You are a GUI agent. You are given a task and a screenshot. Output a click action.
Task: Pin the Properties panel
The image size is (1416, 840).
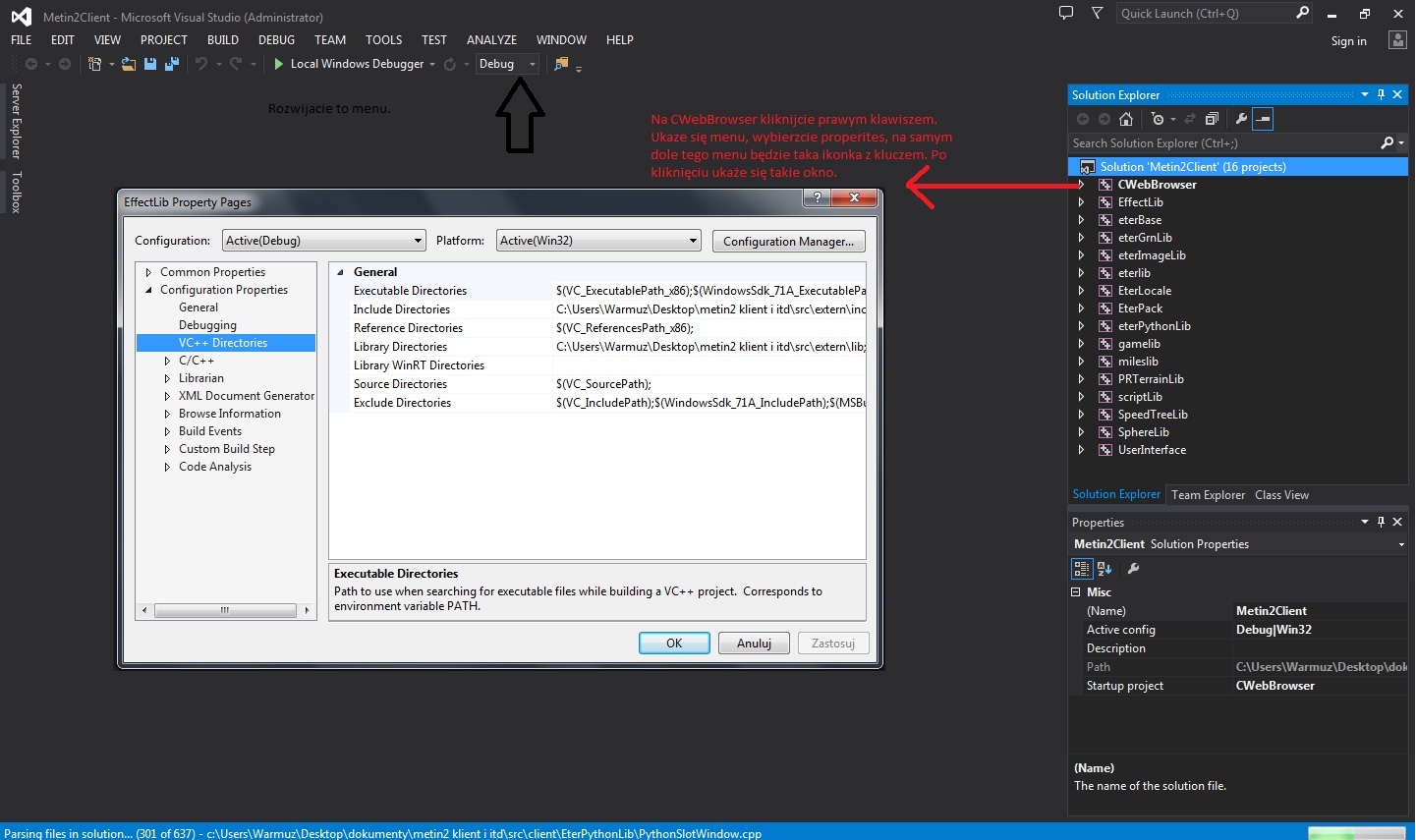point(1381,522)
